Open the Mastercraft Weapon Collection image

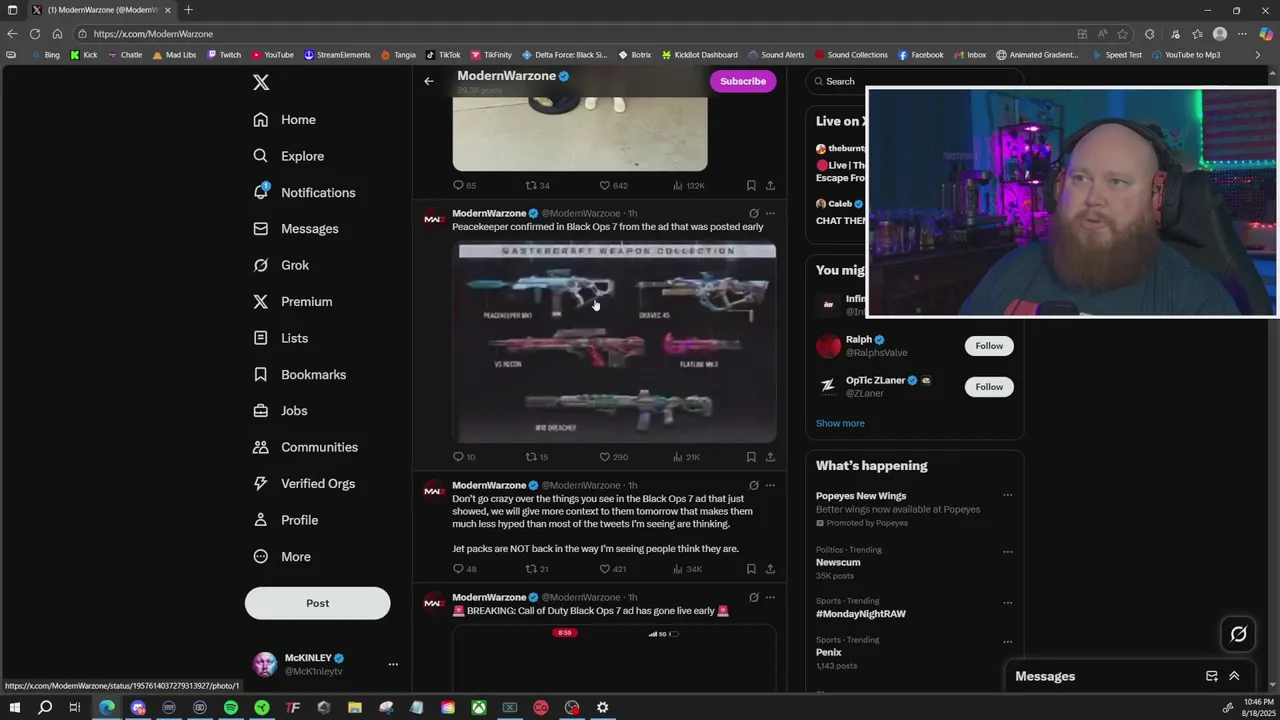615,341
